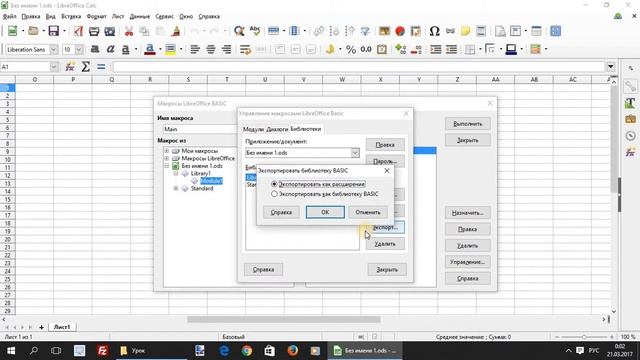This screenshot has width=640, height=360.
Task: Select Экспортировать как расширение radio button
Action: [x=274, y=184]
